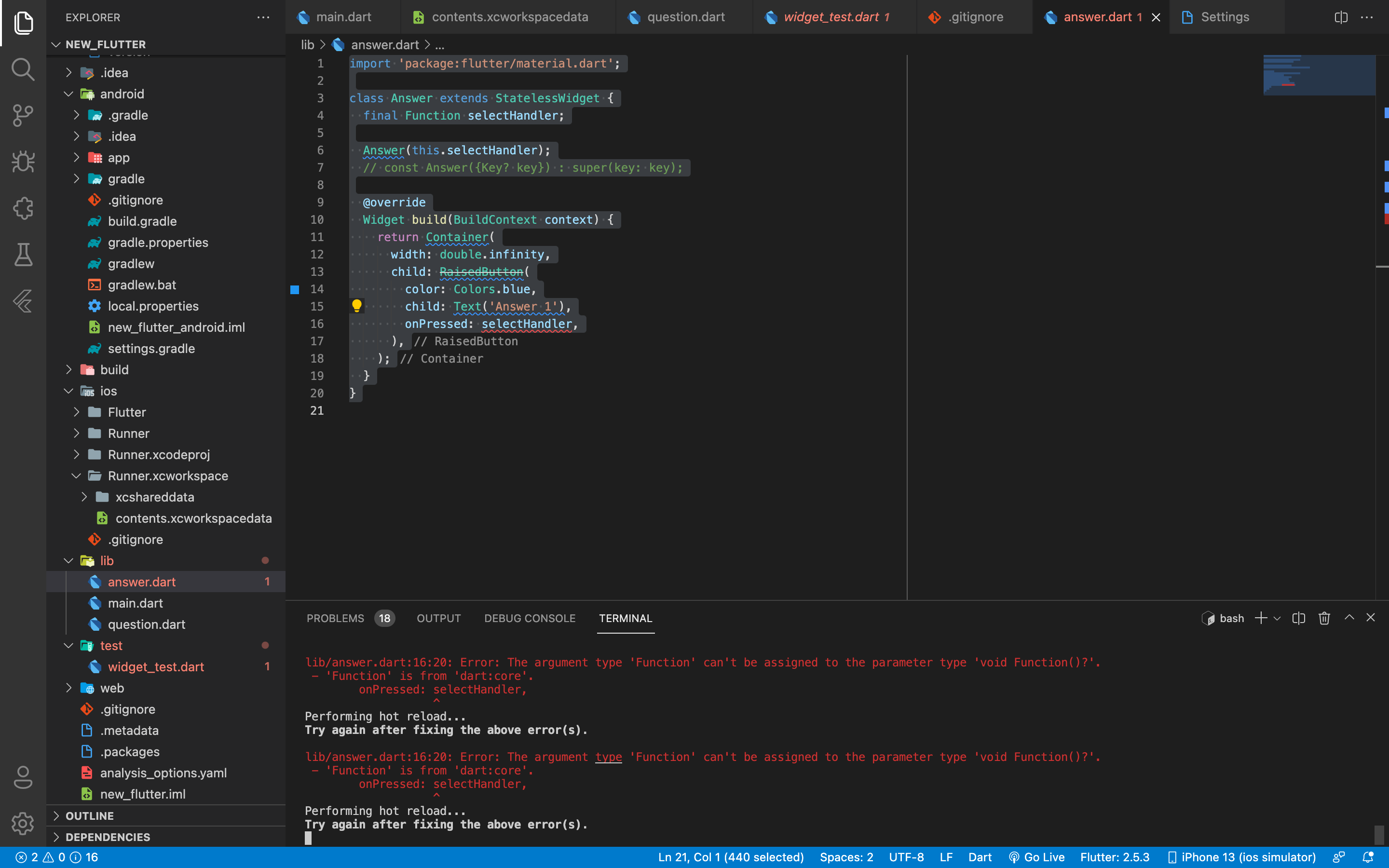1389x868 pixels.
Task: Click the editor minimap
Action: 1319,75
